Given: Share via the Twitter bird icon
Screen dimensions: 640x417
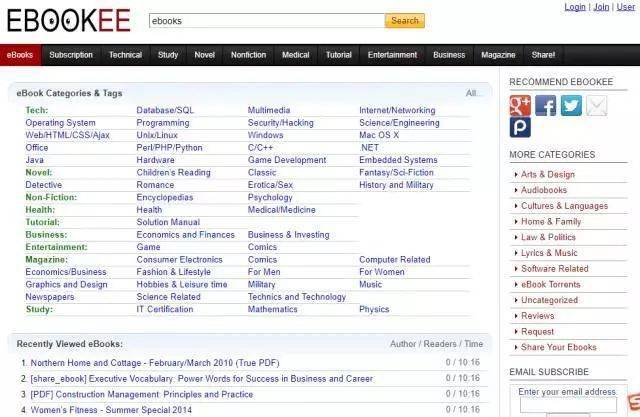Looking at the screenshot, I should pos(571,106).
